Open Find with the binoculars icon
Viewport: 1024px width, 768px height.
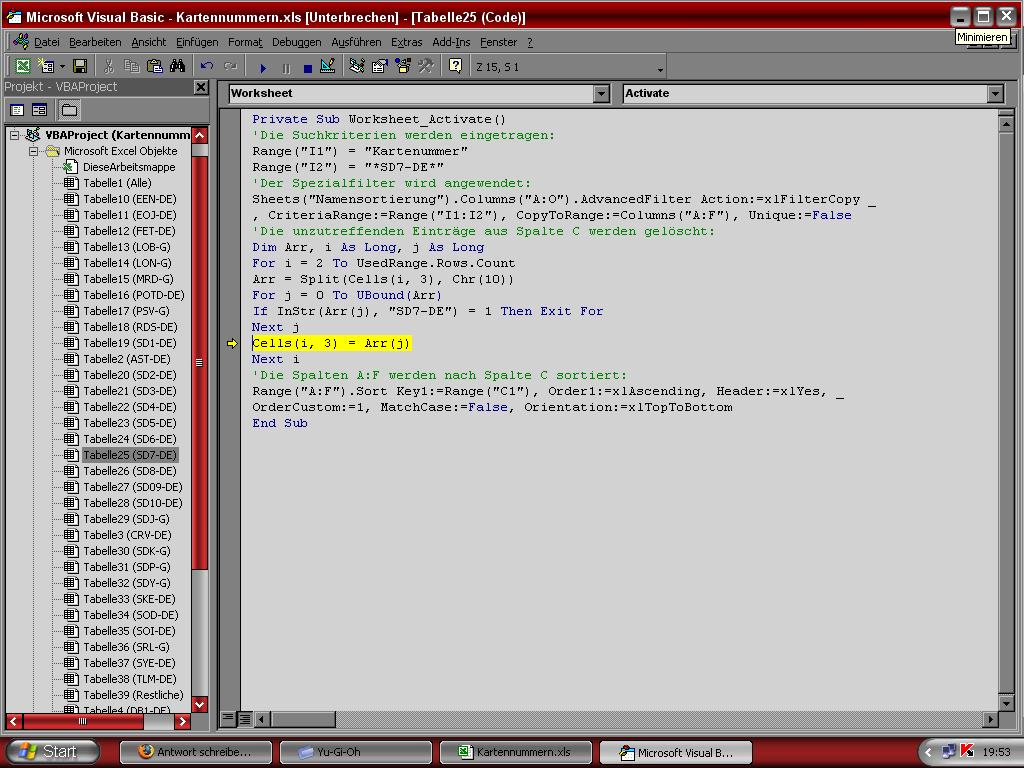[178, 66]
